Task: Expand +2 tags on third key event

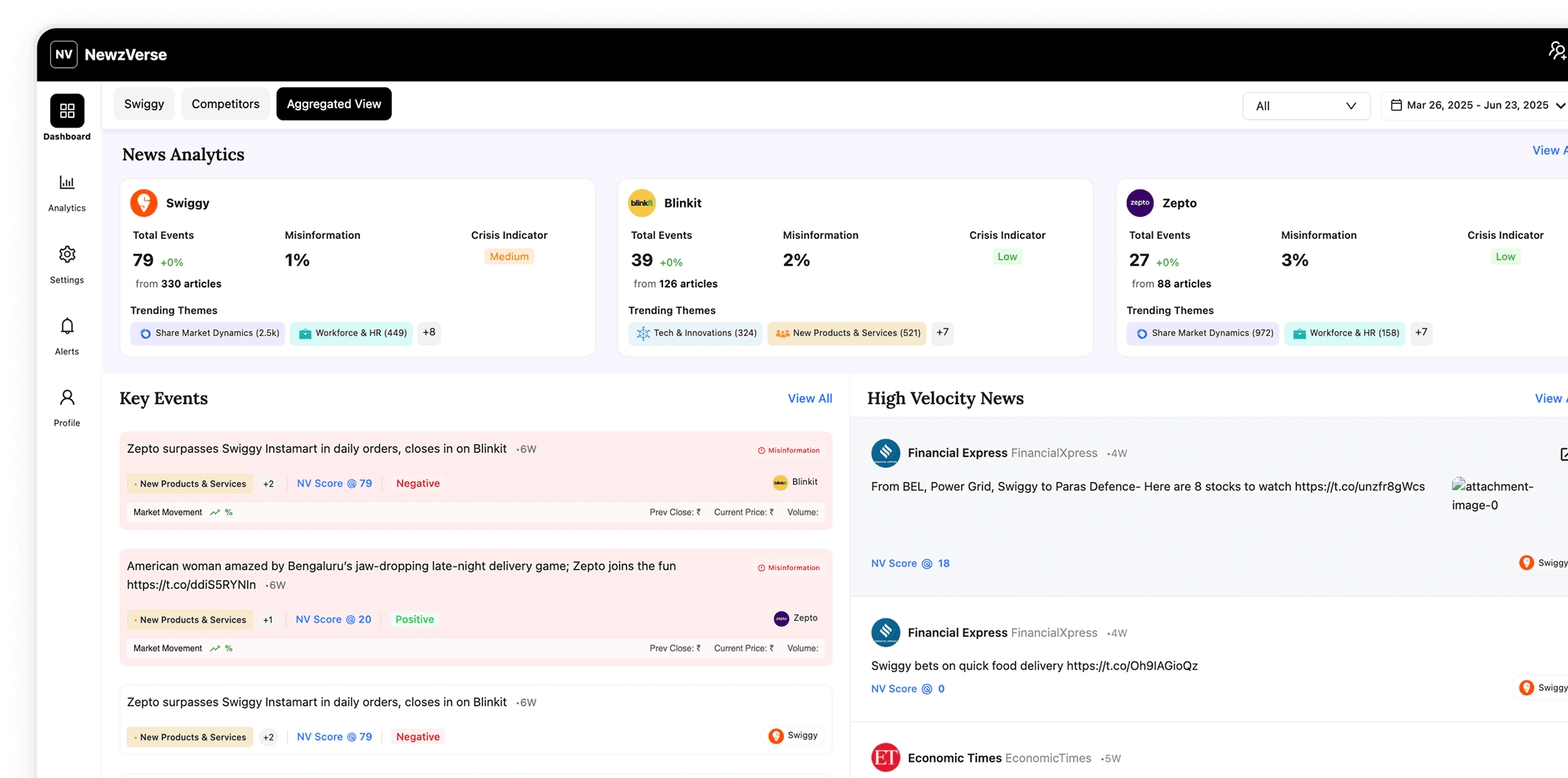Action: coord(268,737)
